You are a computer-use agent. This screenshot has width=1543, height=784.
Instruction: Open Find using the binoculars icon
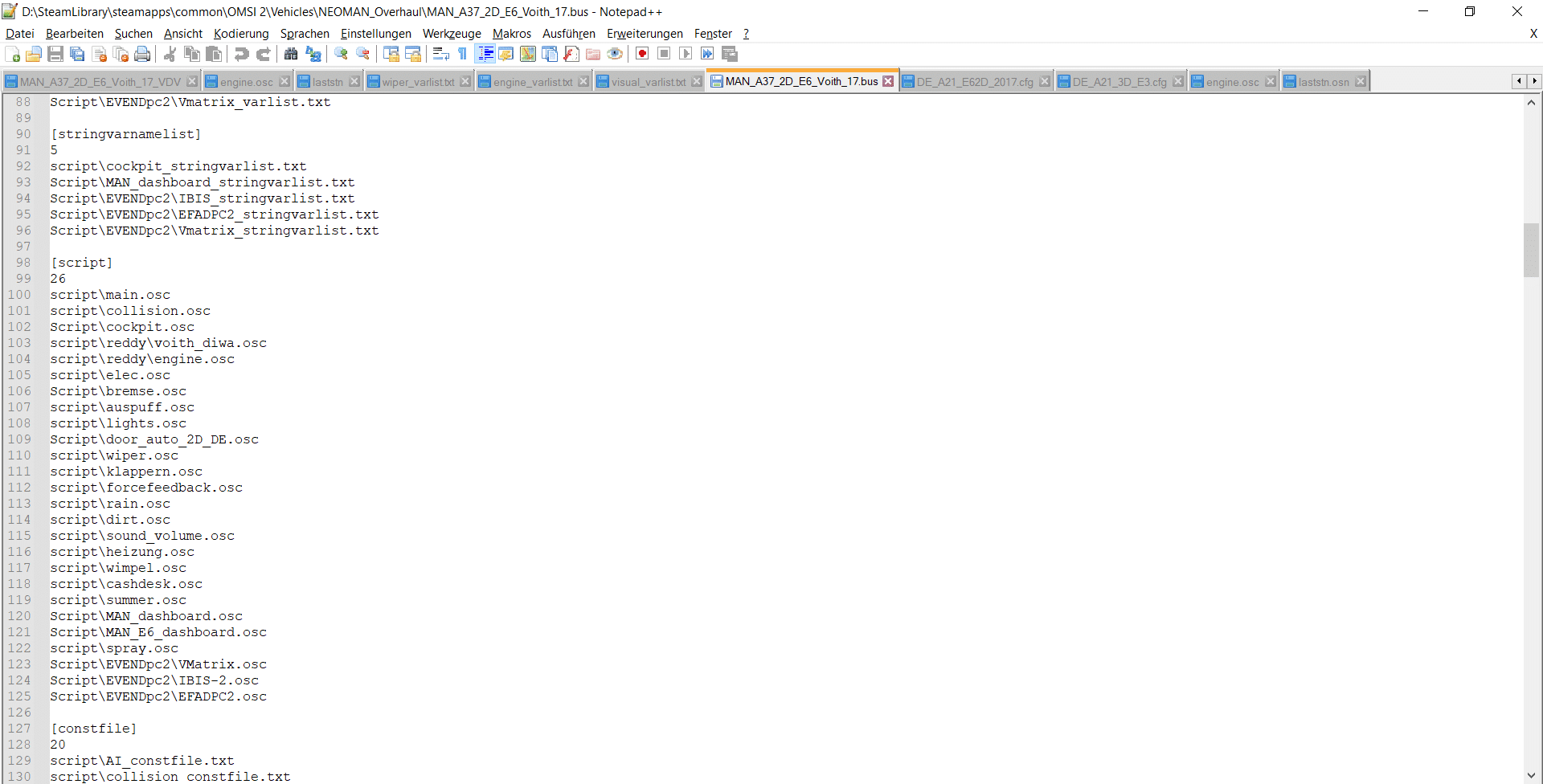point(291,54)
